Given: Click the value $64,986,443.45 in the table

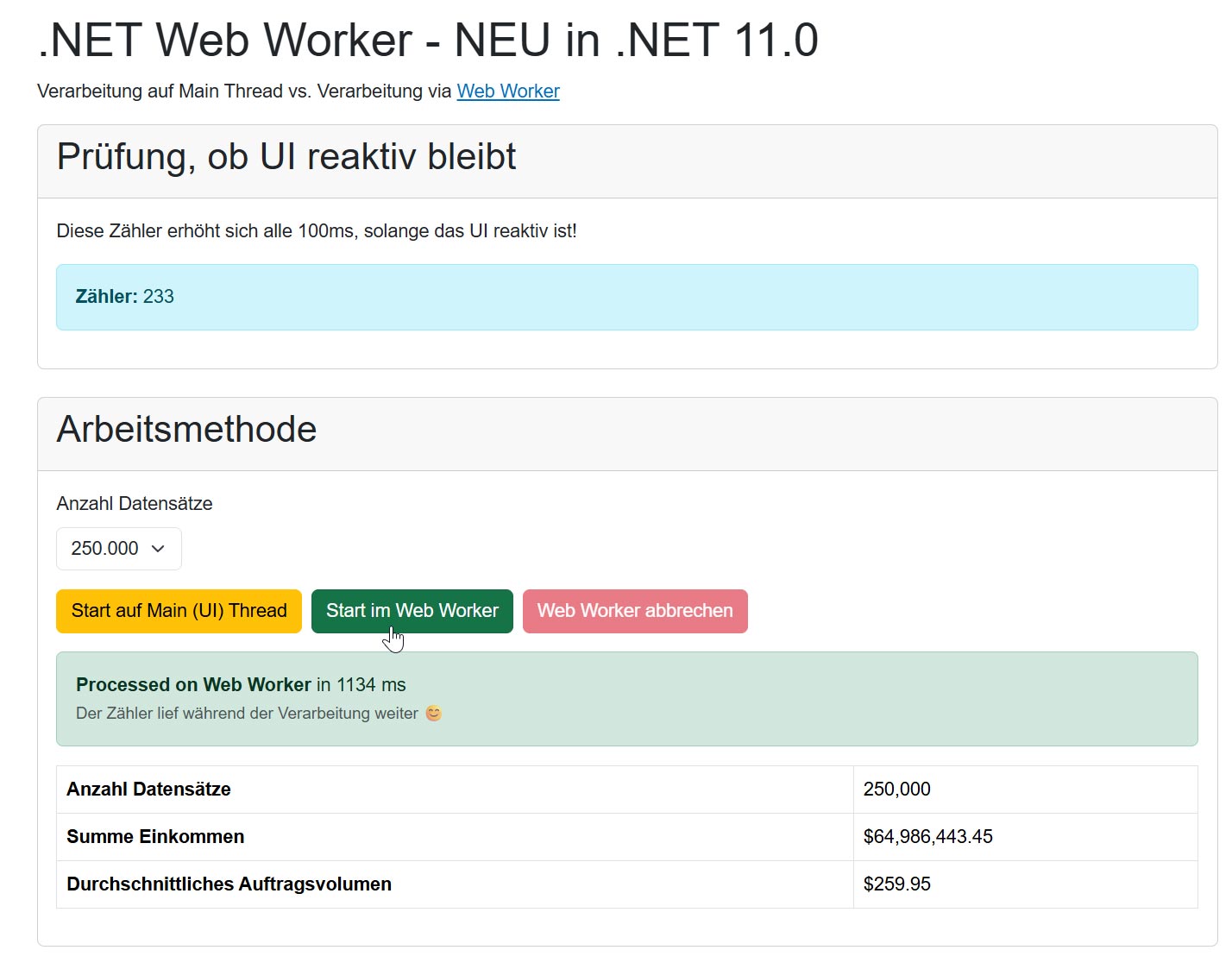Looking at the screenshot, I should tap(928, 836).
